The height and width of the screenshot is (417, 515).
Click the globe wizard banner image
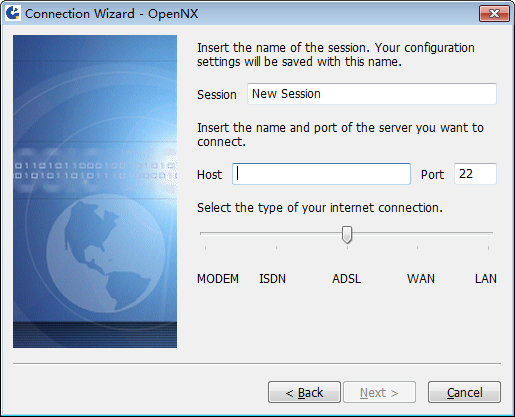(x=95, y=191)
